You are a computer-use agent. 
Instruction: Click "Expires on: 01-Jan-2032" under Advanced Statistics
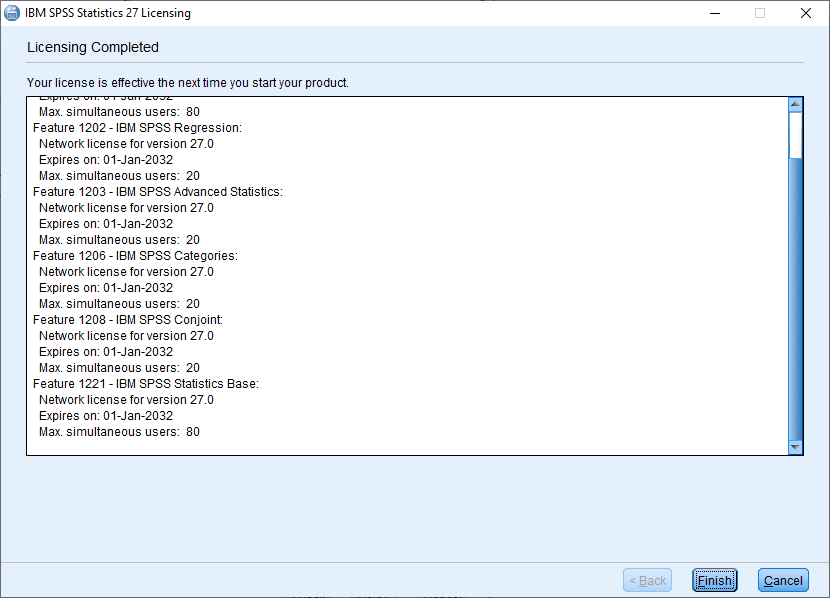pyautogui.click(x=106, y=224)
